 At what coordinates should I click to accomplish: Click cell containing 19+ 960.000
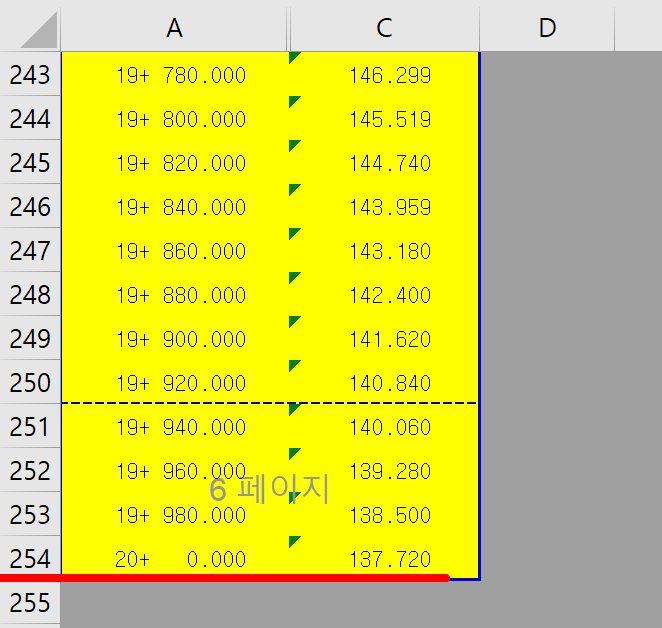coord(175,470)
